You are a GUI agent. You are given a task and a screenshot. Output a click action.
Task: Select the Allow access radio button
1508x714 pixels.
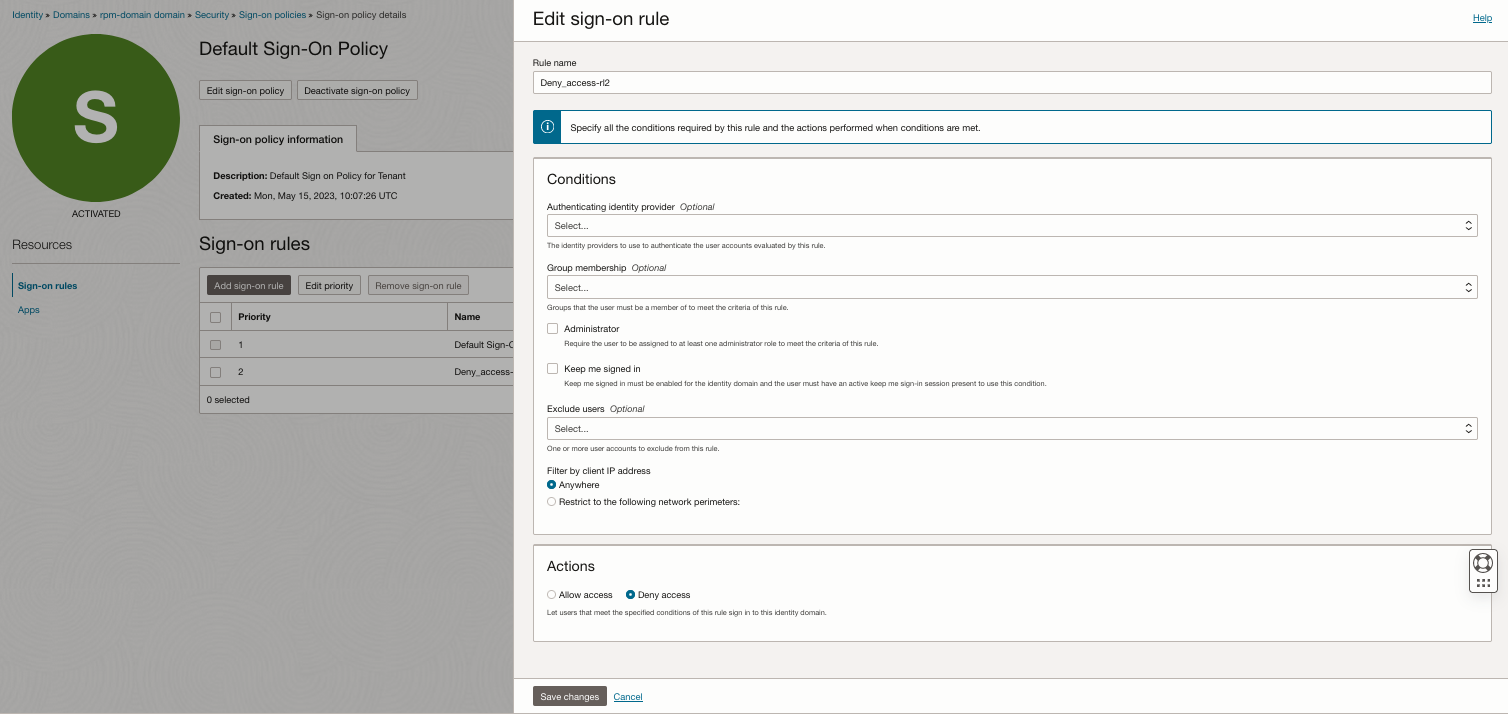tap(551, 595)
